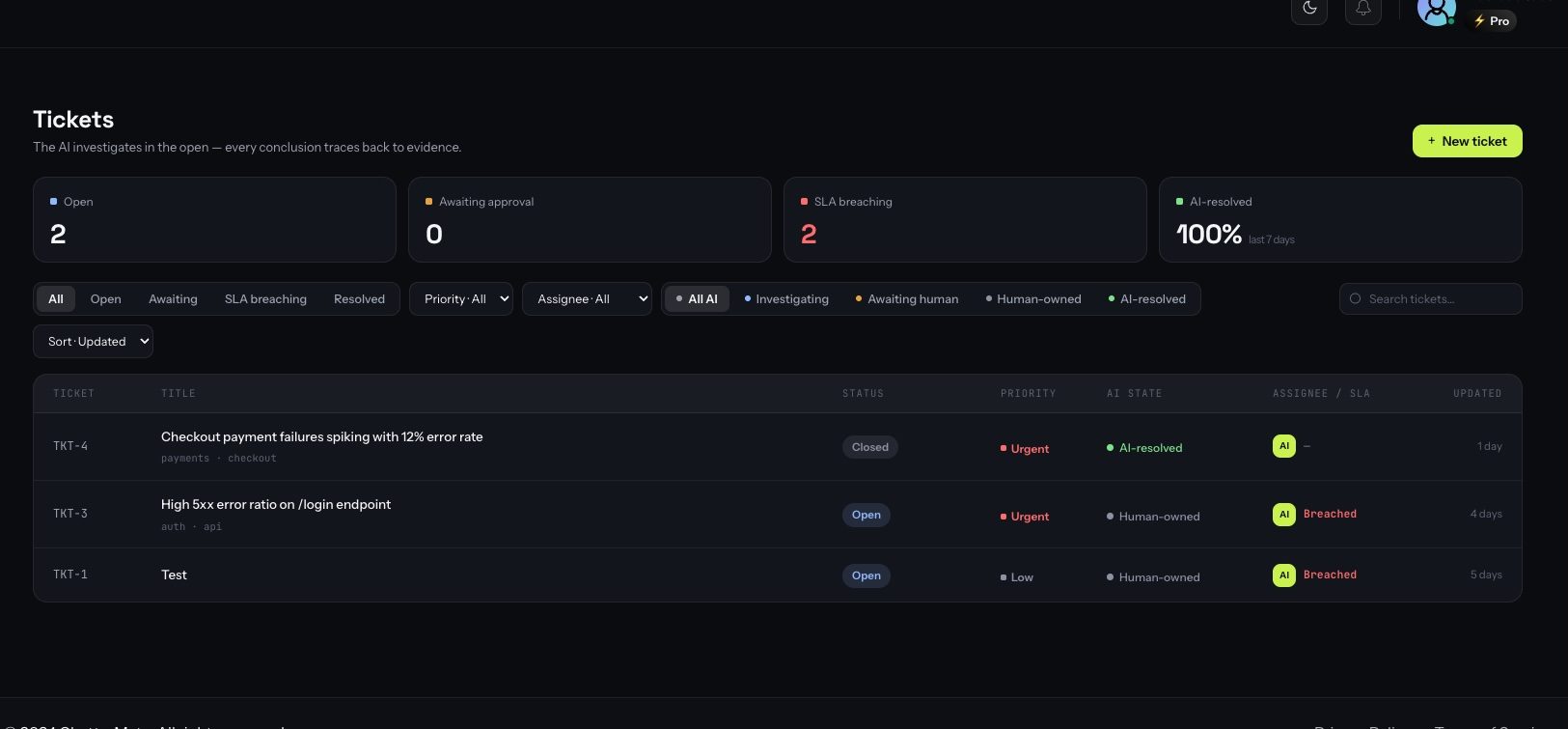Select the All status tab
Viewport: 1568px width, 729px height.
click(56, 299)
